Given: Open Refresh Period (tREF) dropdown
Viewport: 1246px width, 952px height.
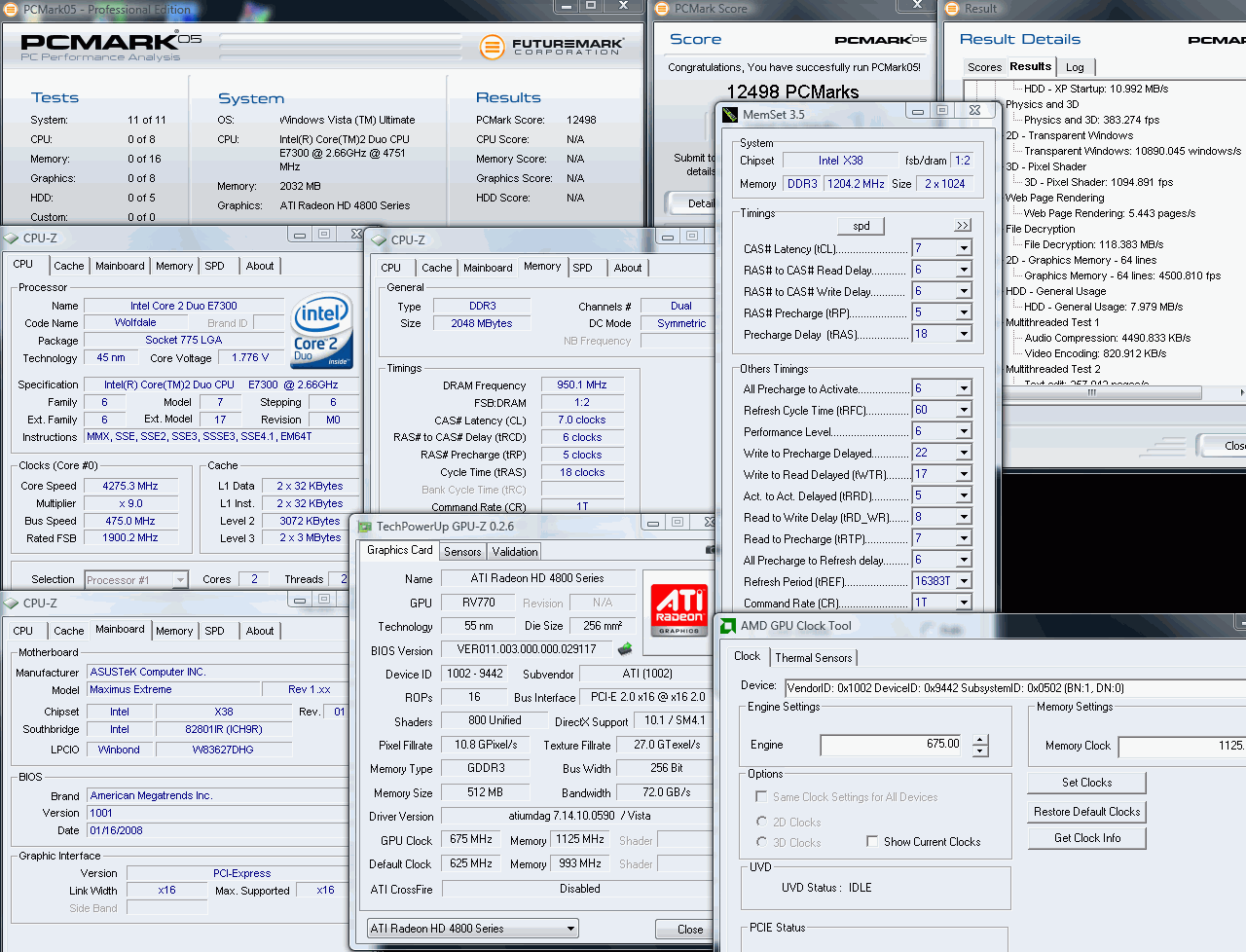Looking at the screenshot, I should click(964, 581).
